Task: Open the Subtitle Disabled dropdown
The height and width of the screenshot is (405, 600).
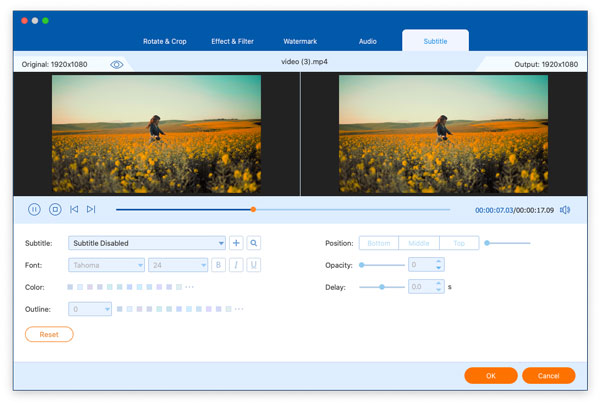Action: [147, 243]
